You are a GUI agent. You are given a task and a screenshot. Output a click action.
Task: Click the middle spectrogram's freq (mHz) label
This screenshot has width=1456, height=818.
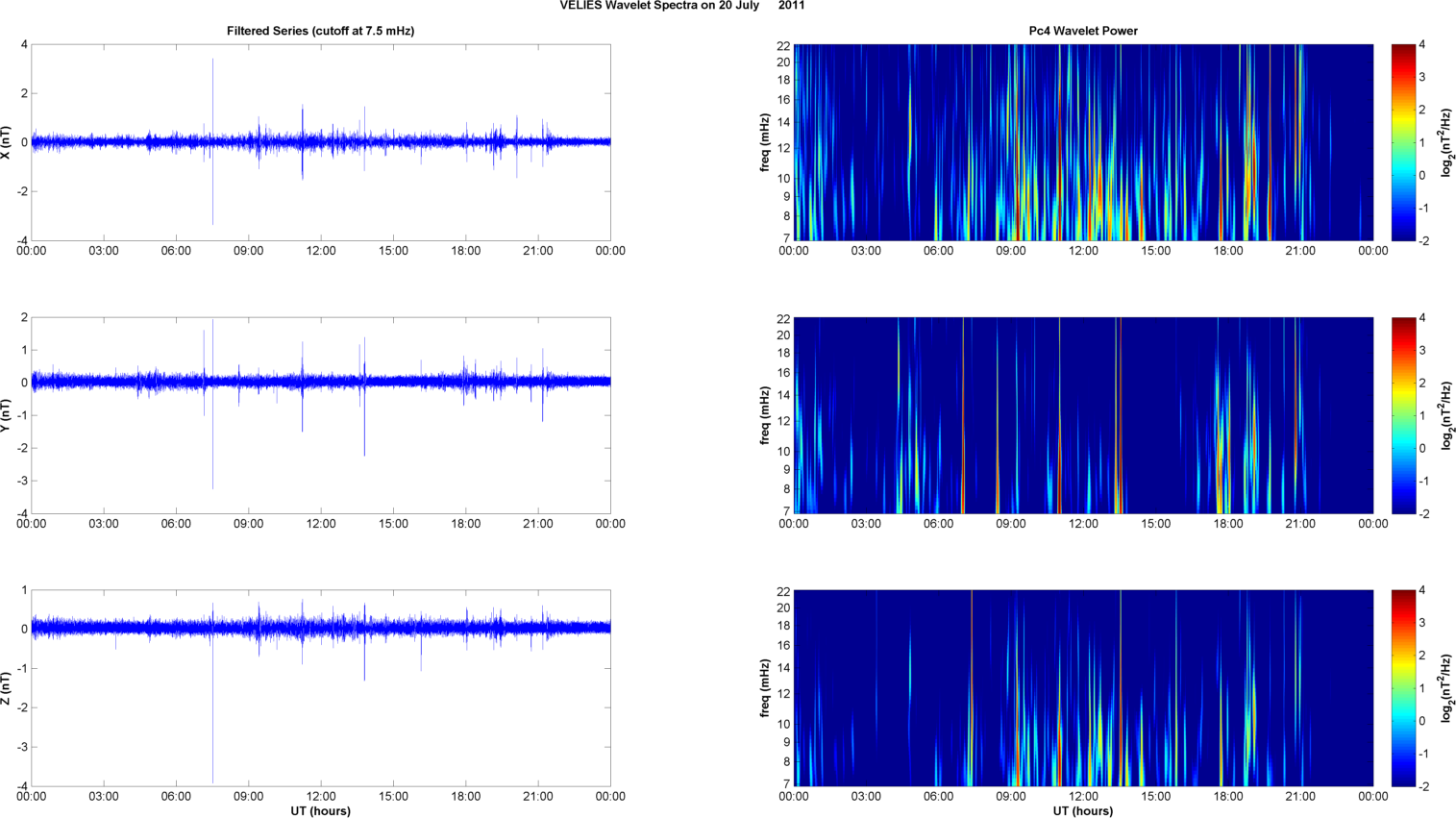[765, 415]
